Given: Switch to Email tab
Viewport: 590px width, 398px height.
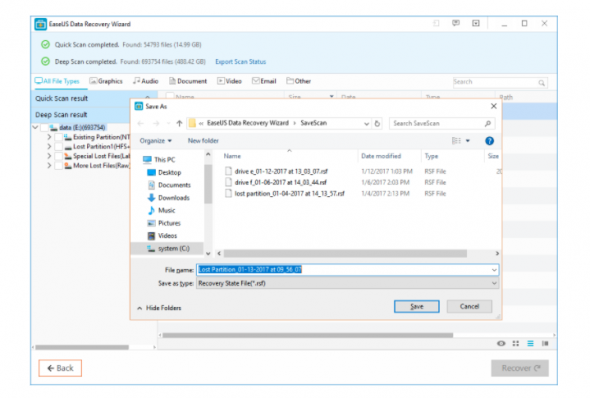Looking at the screenshot, I should pos(264,81).
